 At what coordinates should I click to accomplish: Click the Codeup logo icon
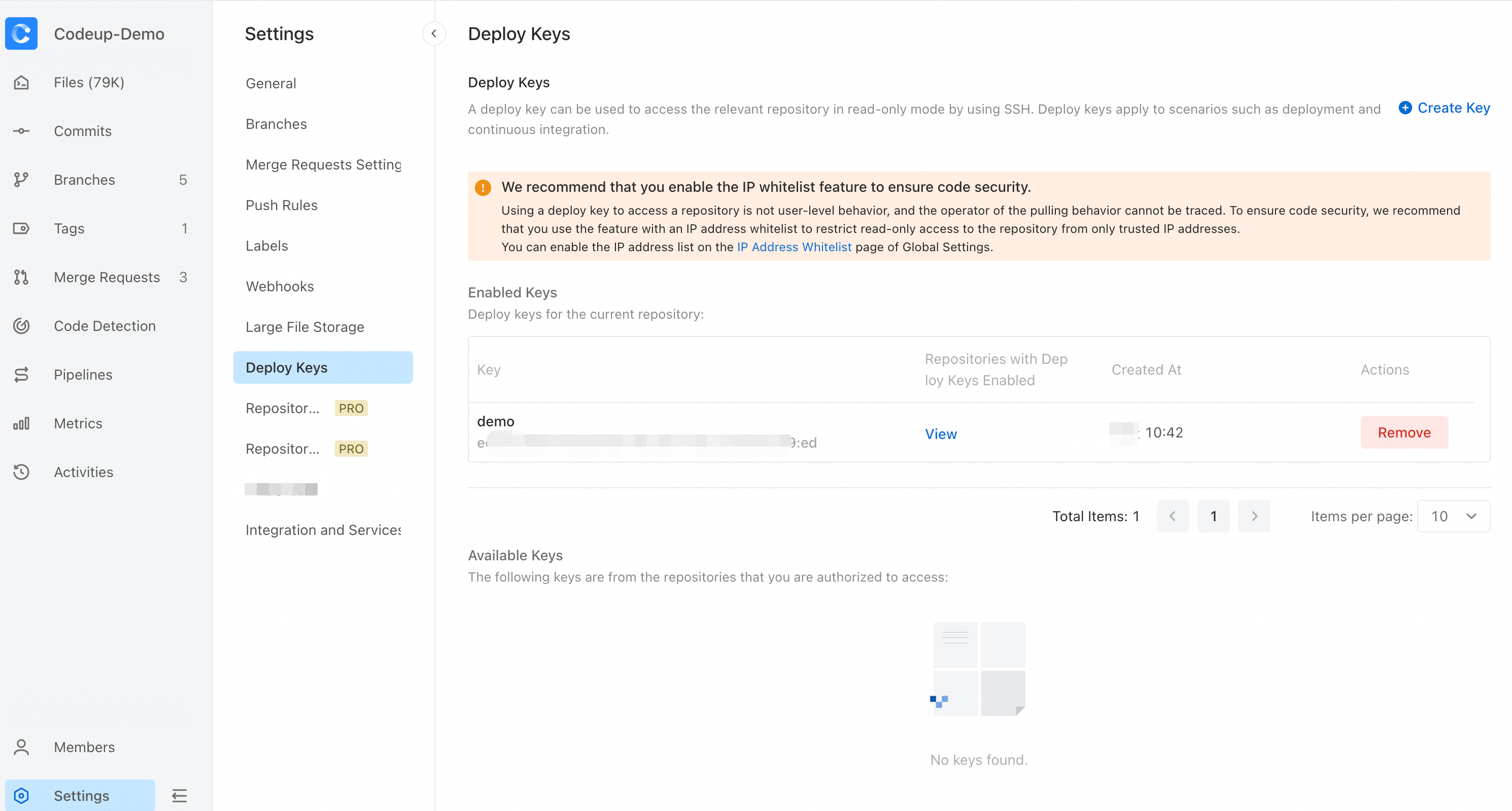pos(21,33)
